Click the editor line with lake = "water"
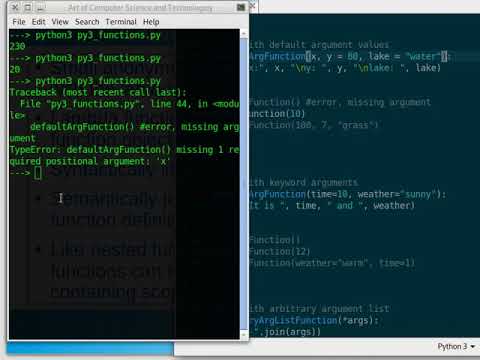480x360 pixels. (349, 56)
